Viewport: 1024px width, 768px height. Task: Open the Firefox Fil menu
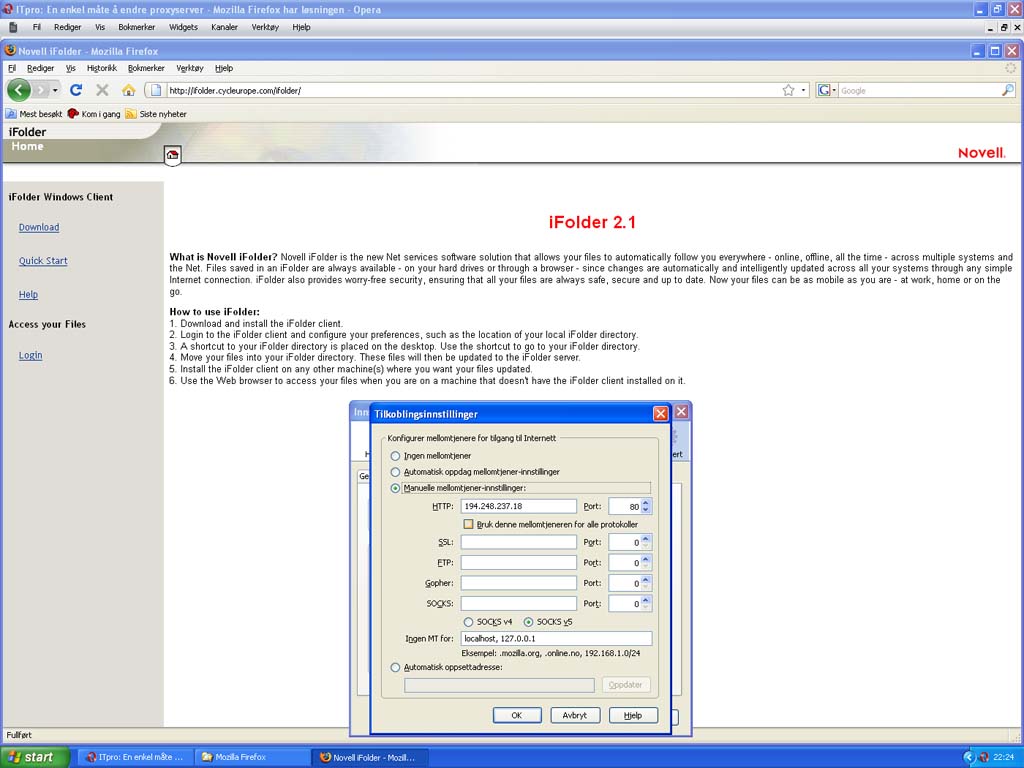(12, 68)
